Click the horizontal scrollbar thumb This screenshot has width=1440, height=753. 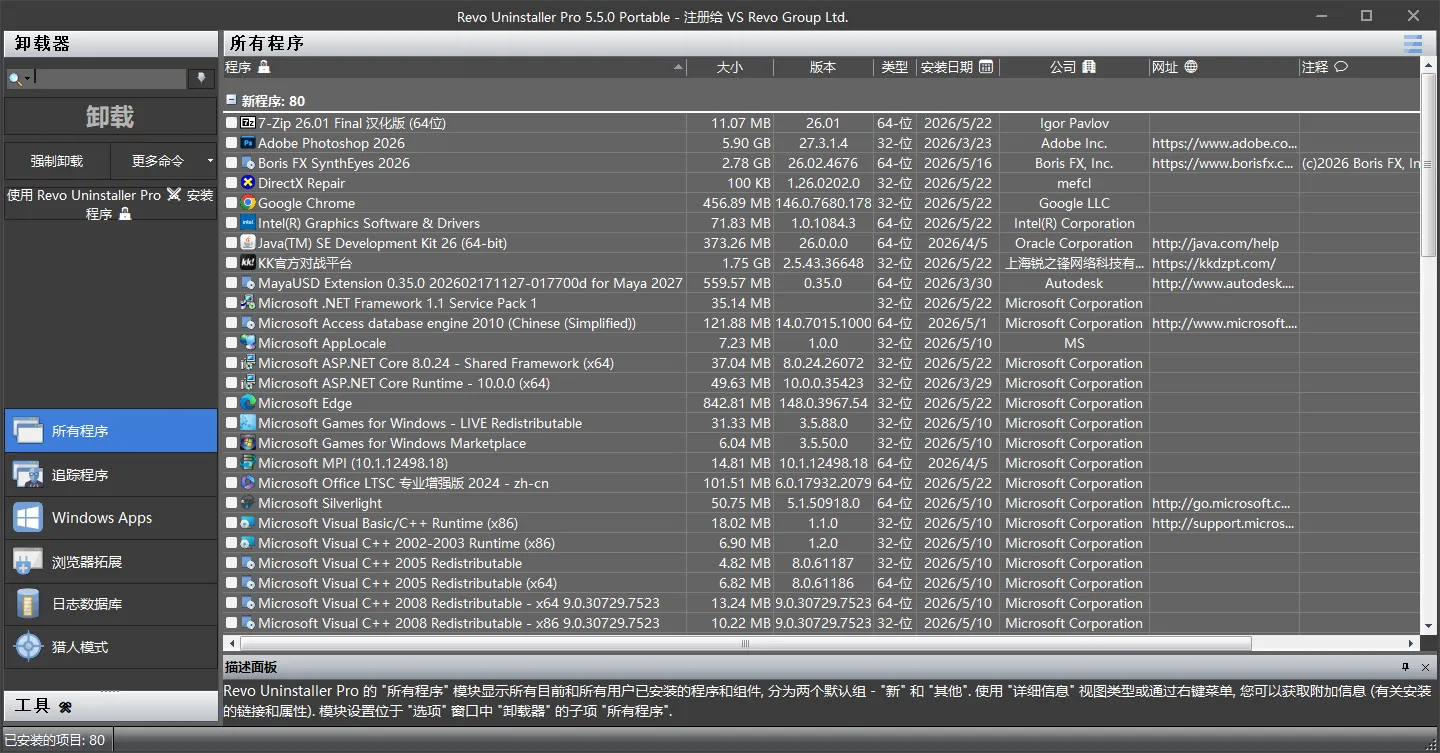coord(745,643)
